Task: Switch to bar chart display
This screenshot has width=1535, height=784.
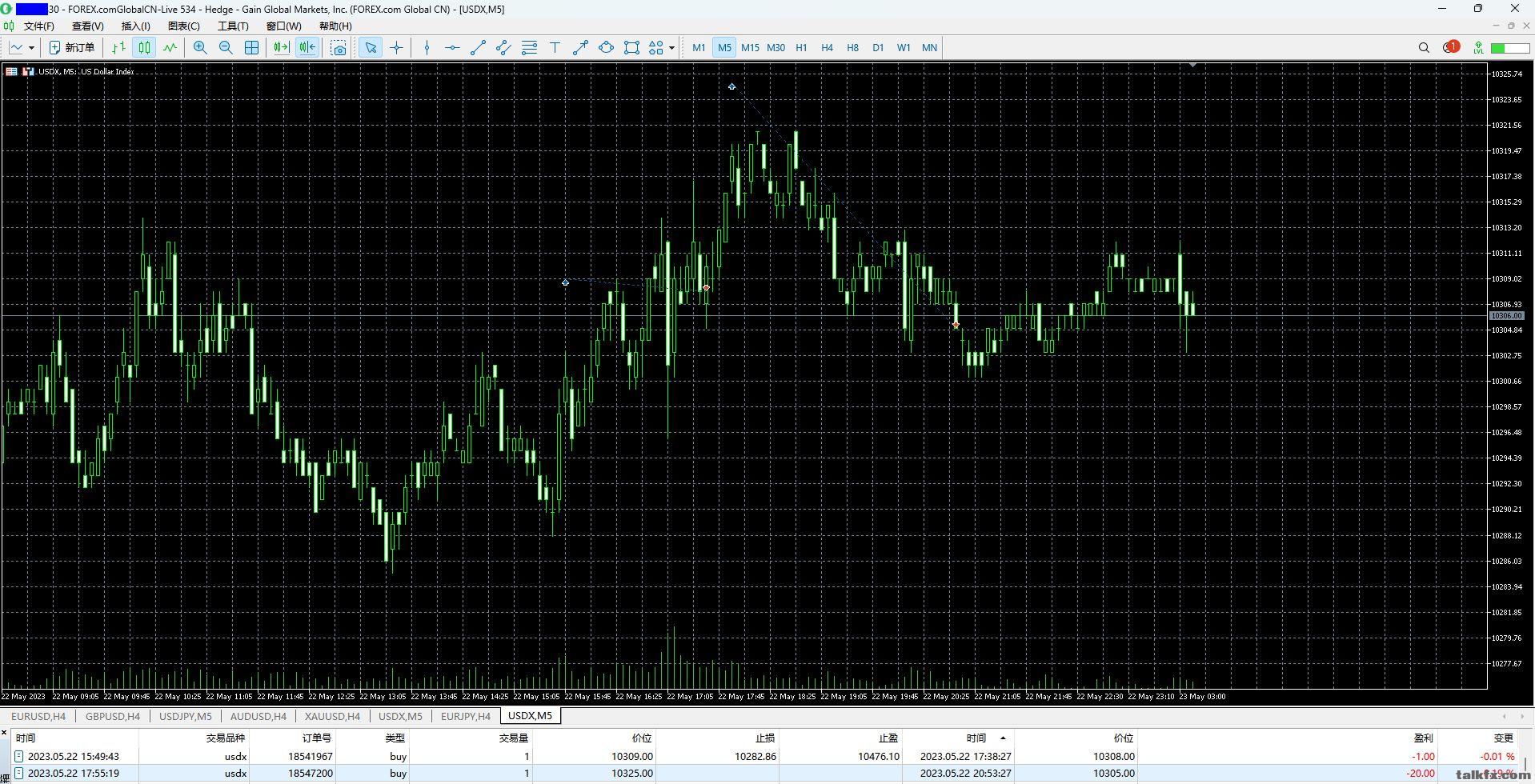Action: coord(118,48)
